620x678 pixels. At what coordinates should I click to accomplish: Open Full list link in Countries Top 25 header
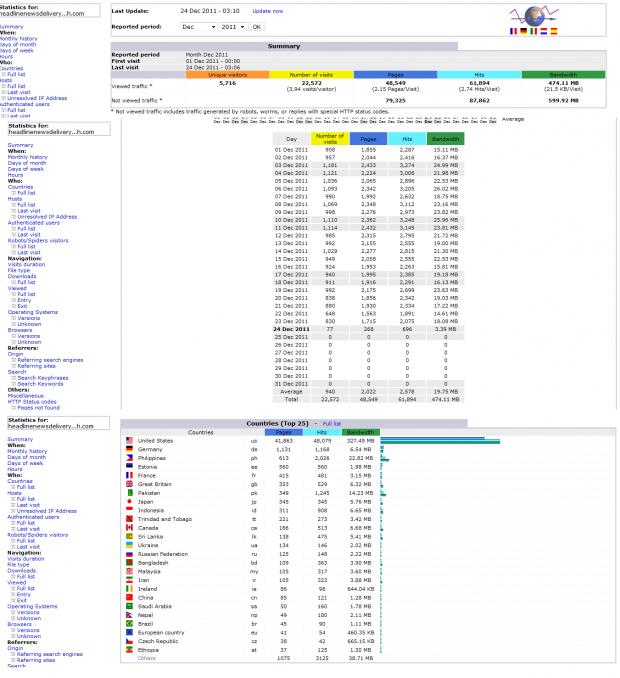(x=332, y=423)
